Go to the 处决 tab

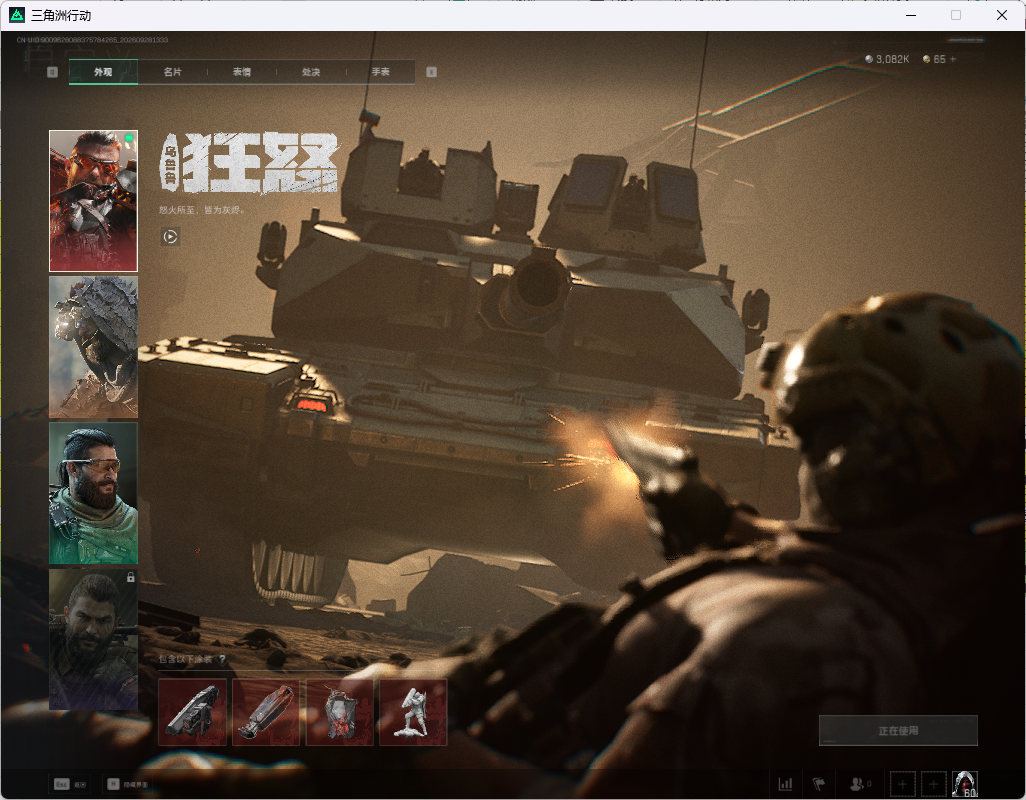311,72
